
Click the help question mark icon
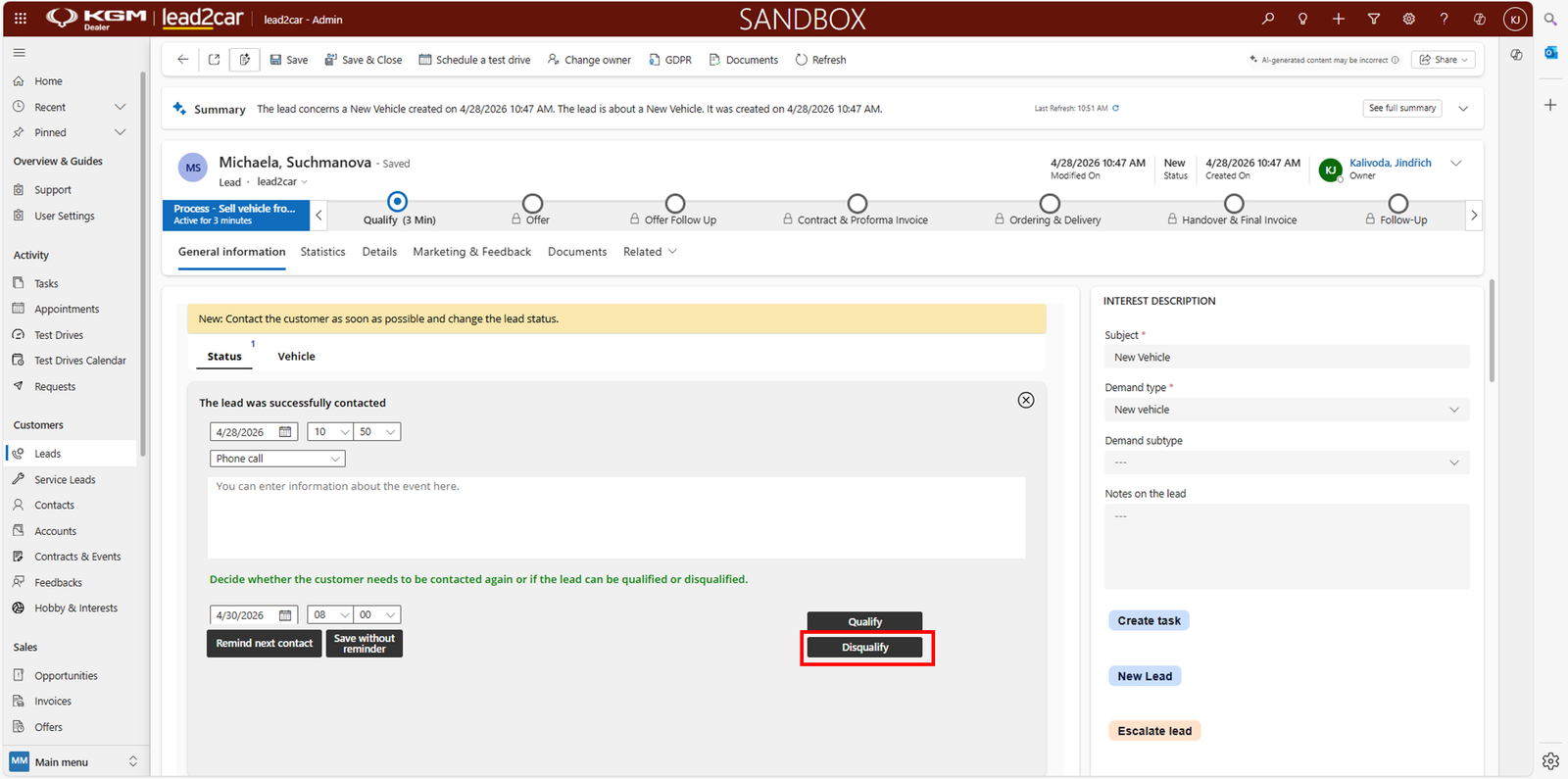[x=1444, y=19]
